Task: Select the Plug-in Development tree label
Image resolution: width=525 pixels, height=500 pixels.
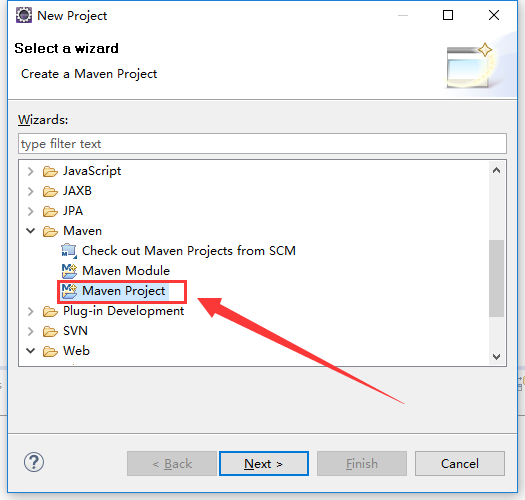Action: click(124, 311)
